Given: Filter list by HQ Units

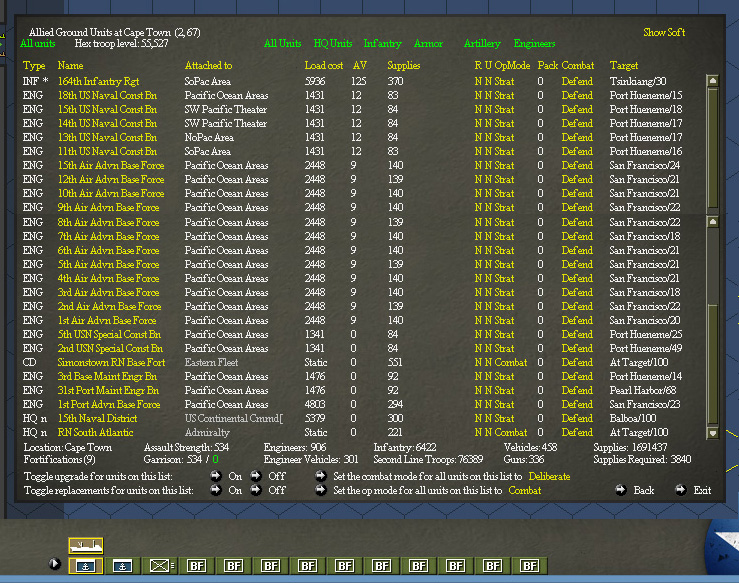Looking at the screenshot, I should [x=333, y=43].
